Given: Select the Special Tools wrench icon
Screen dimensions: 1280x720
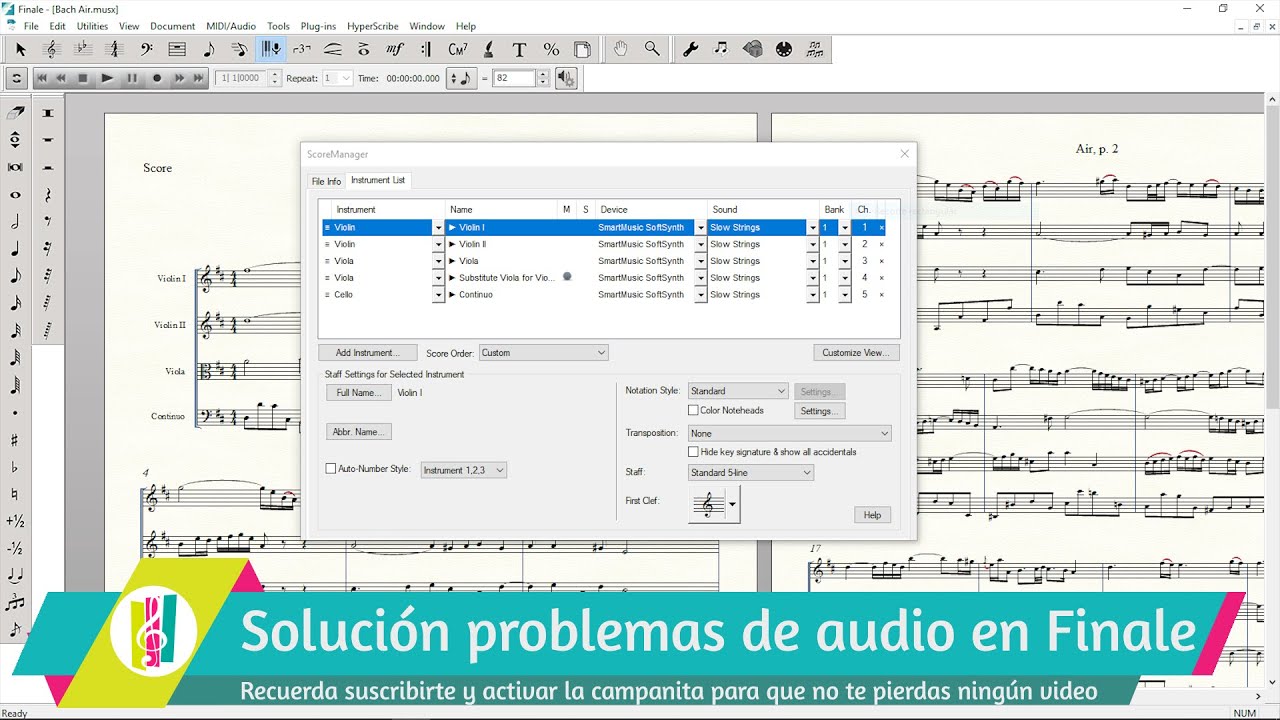Looking at the screenshot, I should coord(690,49).
